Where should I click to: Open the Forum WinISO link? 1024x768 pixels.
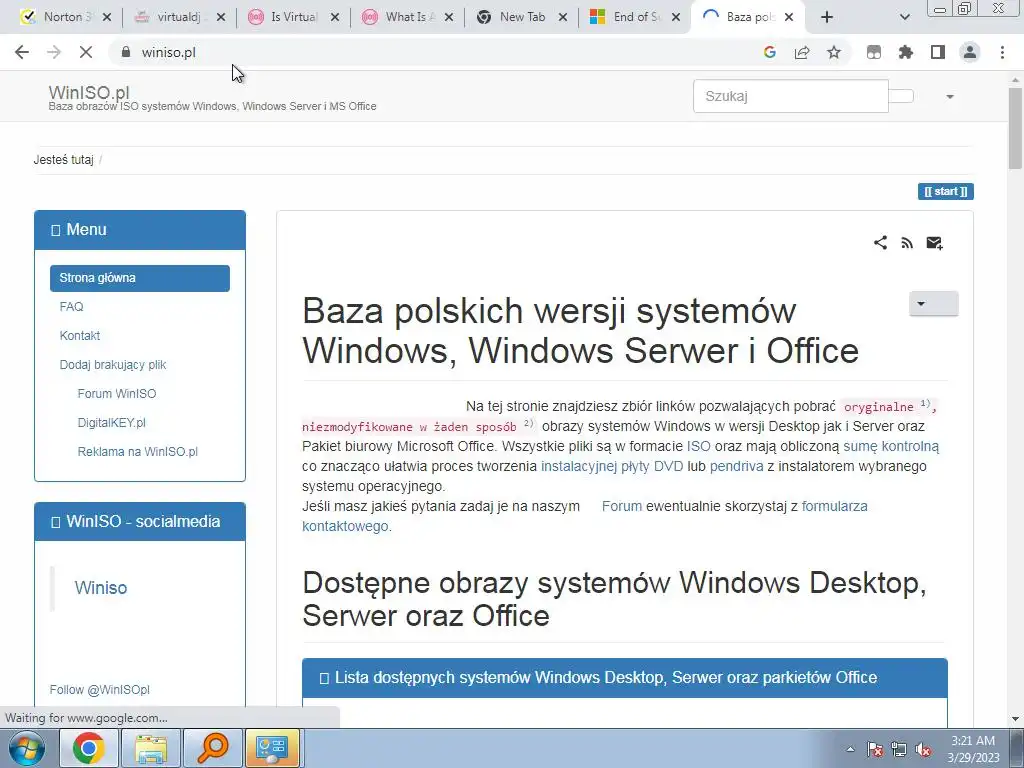pos(117,394)
